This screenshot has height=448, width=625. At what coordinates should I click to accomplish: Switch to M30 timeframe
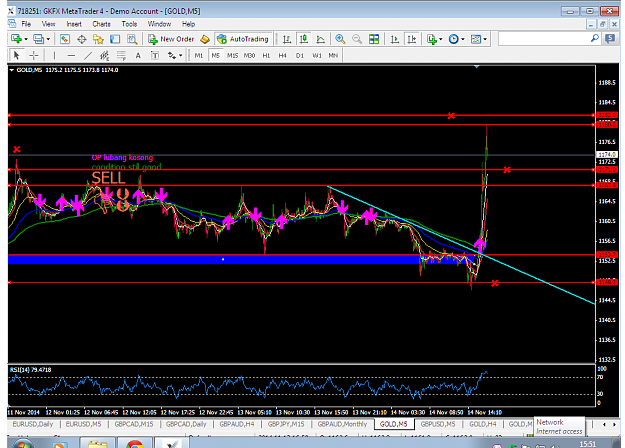click(x=249, y=55)
